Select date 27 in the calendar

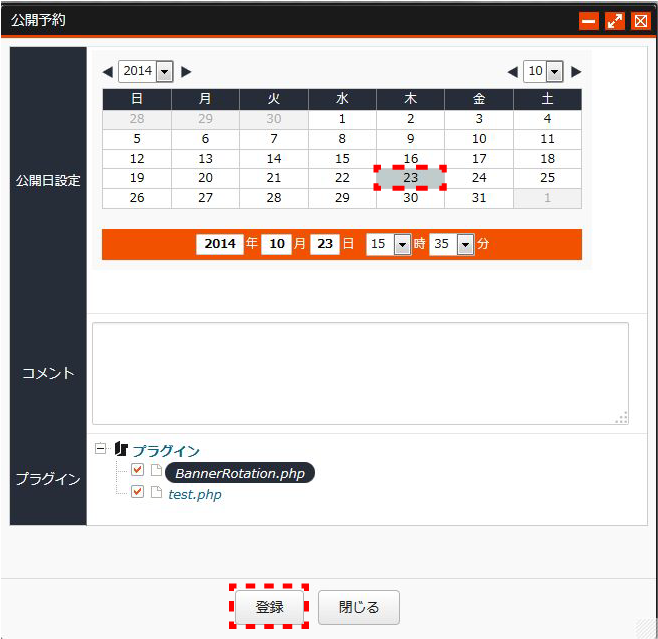point(205,198)
